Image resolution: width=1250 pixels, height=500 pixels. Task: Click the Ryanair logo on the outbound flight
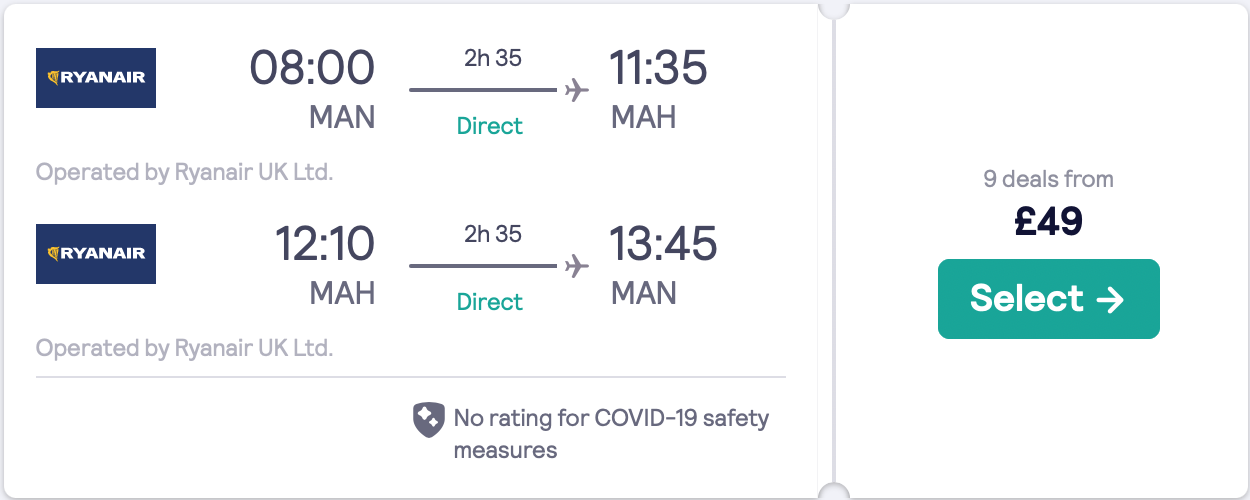pyautogui.click(x=96, y=78)
